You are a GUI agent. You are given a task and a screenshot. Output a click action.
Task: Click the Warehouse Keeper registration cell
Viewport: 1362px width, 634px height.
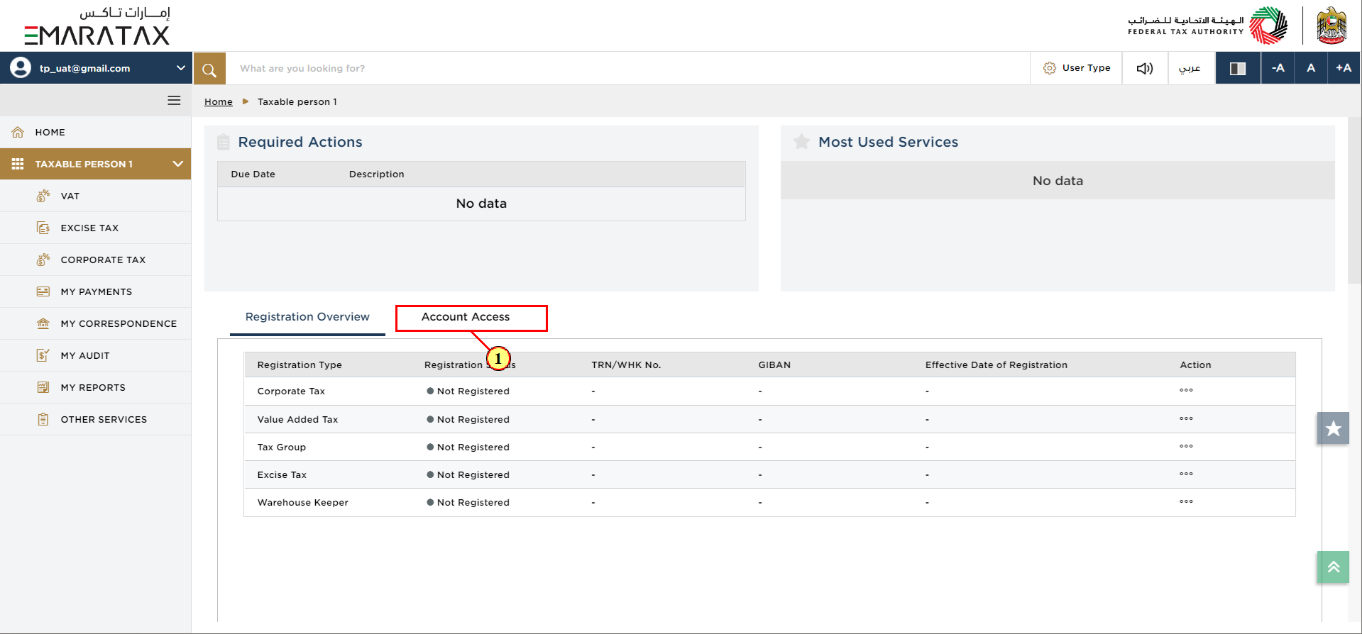click(x=303, y=503)
